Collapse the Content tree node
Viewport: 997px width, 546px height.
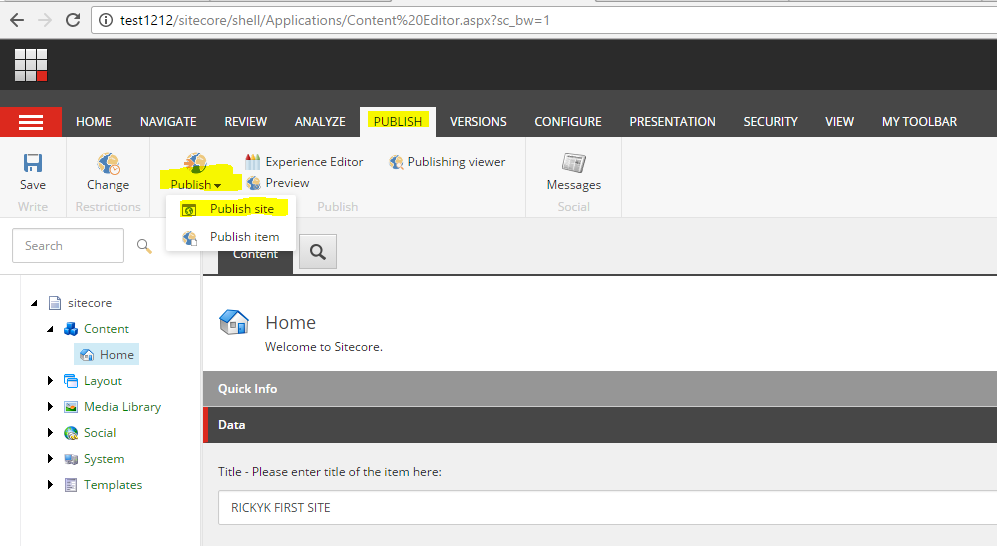[50, 329]
